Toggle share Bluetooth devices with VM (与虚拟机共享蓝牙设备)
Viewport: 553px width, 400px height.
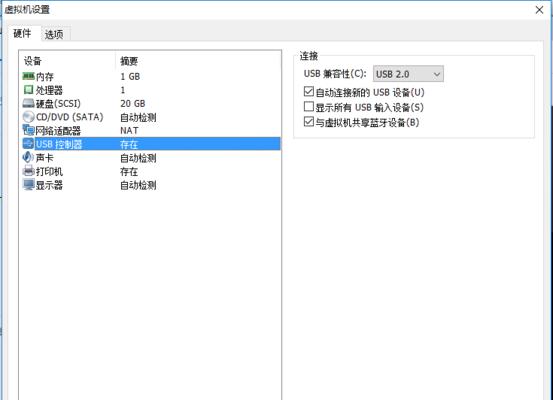[309, 122]
